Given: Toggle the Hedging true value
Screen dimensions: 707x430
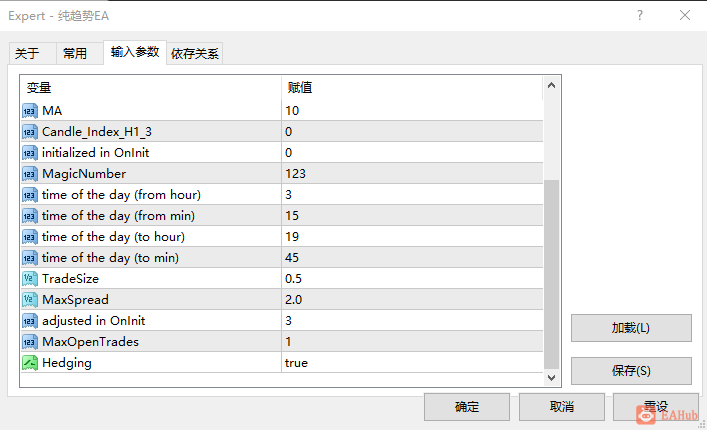Looking at the screenshot, I should click(412, 363).
